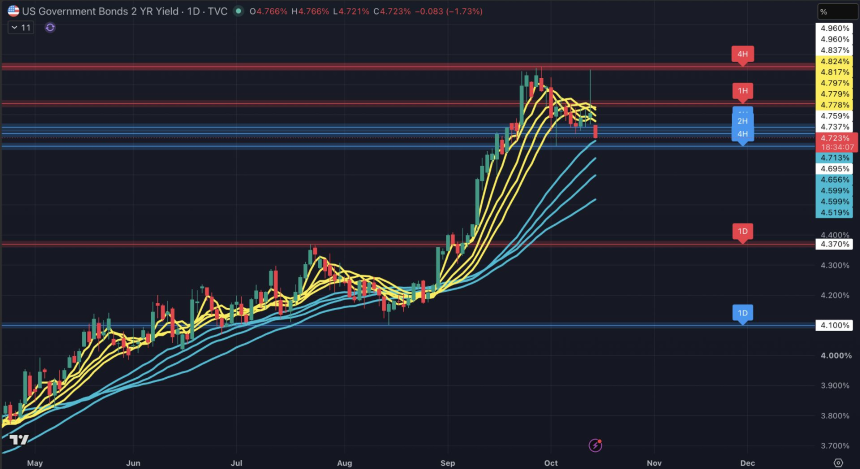
Task: Click the TradingView logo icon
Action: [19, 439]
